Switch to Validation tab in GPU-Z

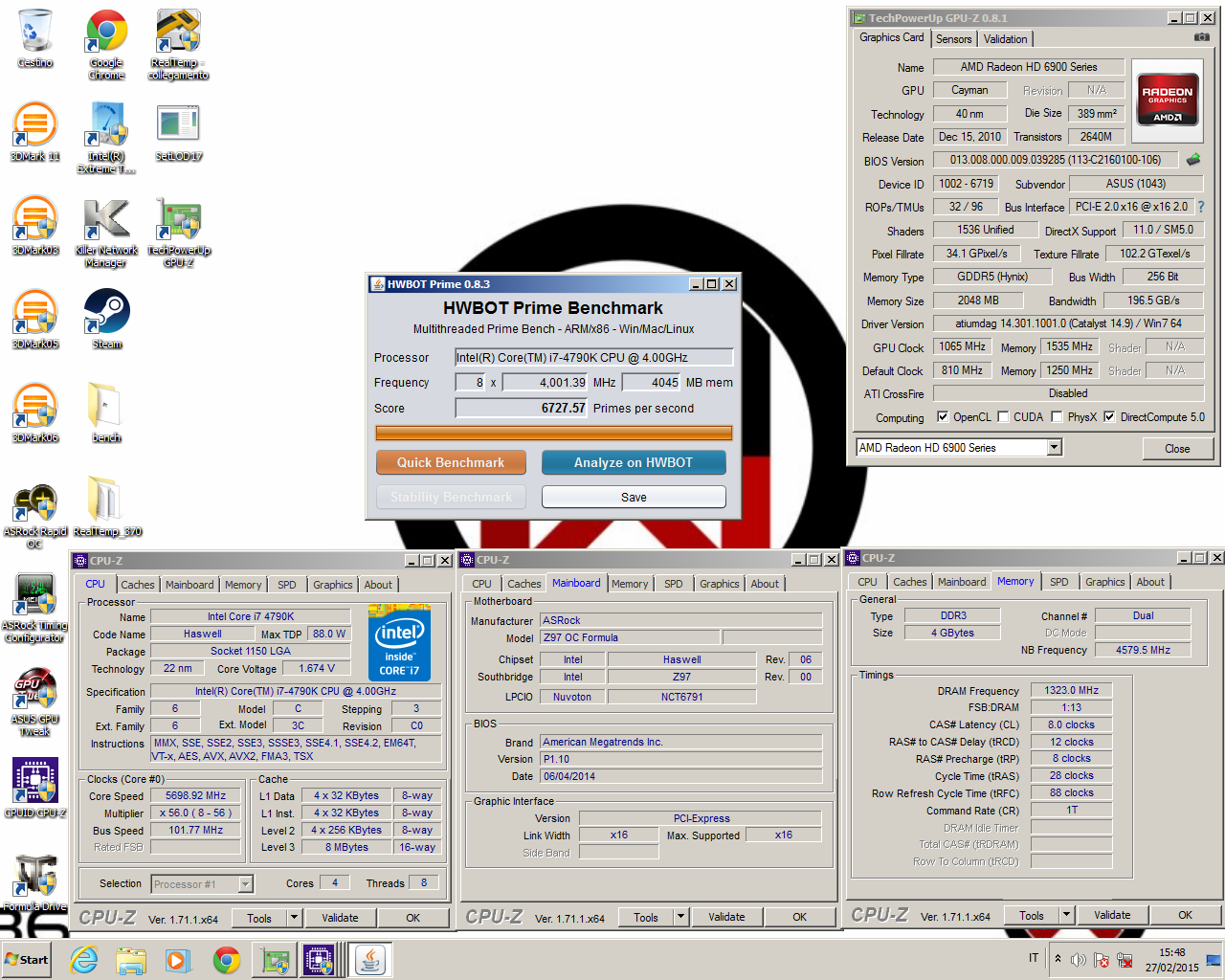pyautogui.click(x=1005, y=39)
